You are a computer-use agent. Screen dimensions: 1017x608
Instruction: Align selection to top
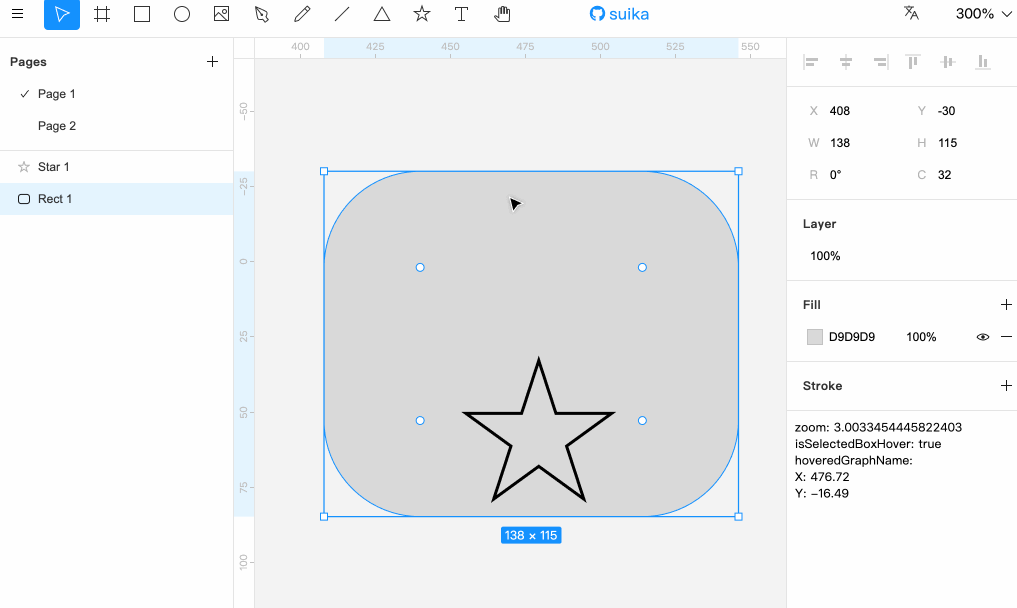point(913,62)
